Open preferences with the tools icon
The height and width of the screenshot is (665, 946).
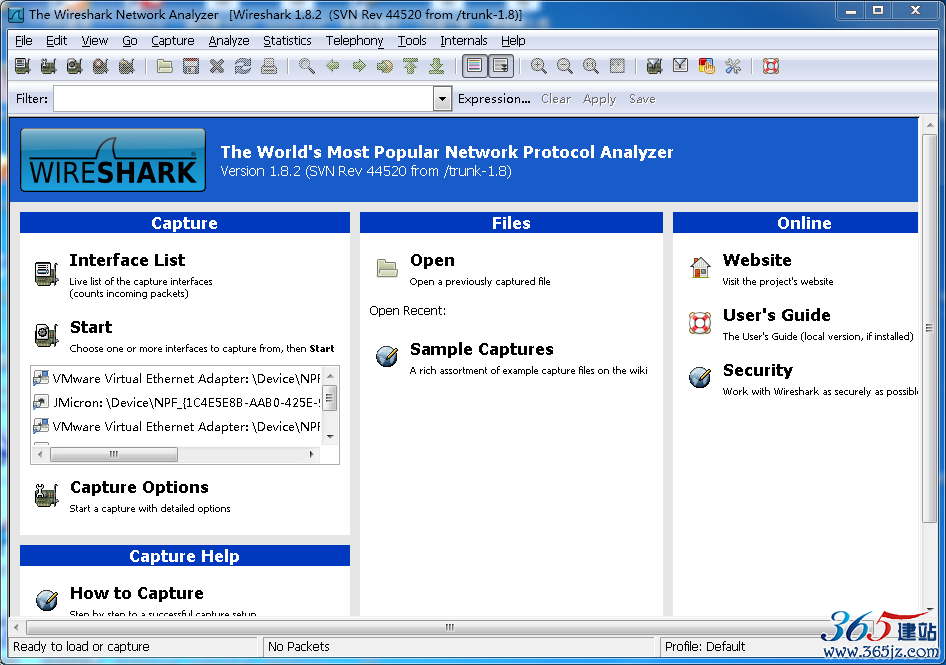pos(732,66)
